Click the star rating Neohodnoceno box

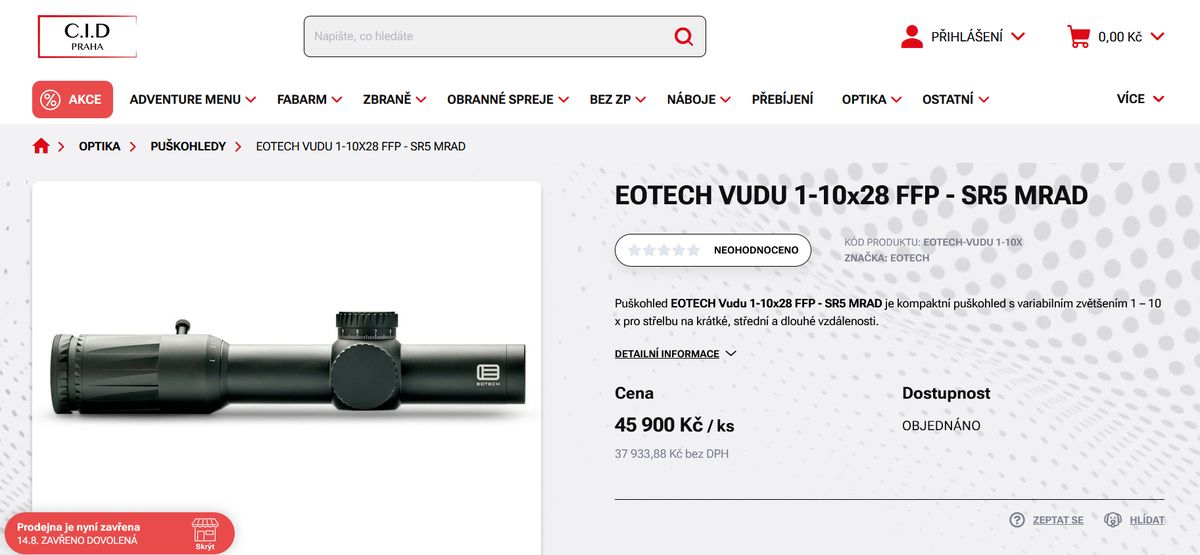713,250
